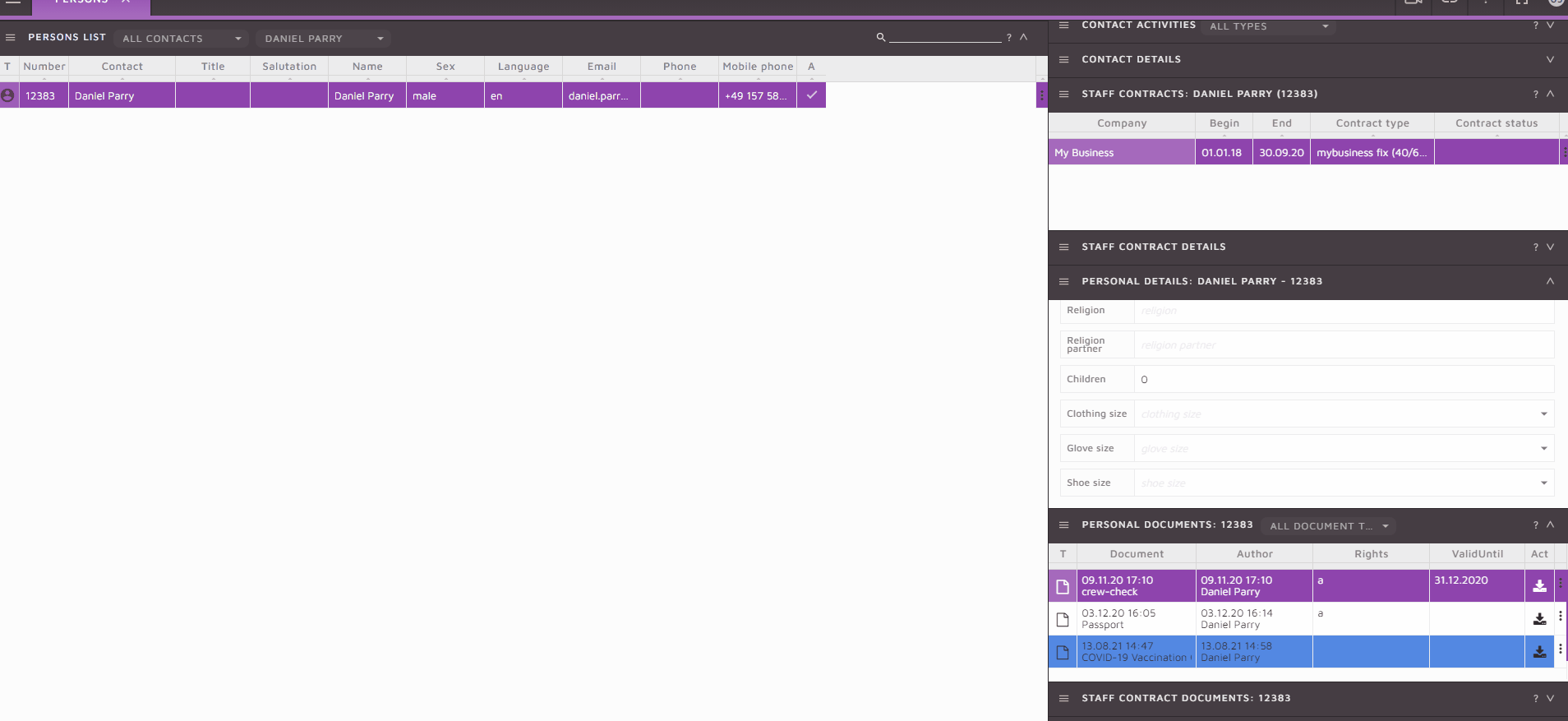Open the three-dot menu for My Business contract
This screenshot has height=721, width=1568.
(x=1564, y=152)
